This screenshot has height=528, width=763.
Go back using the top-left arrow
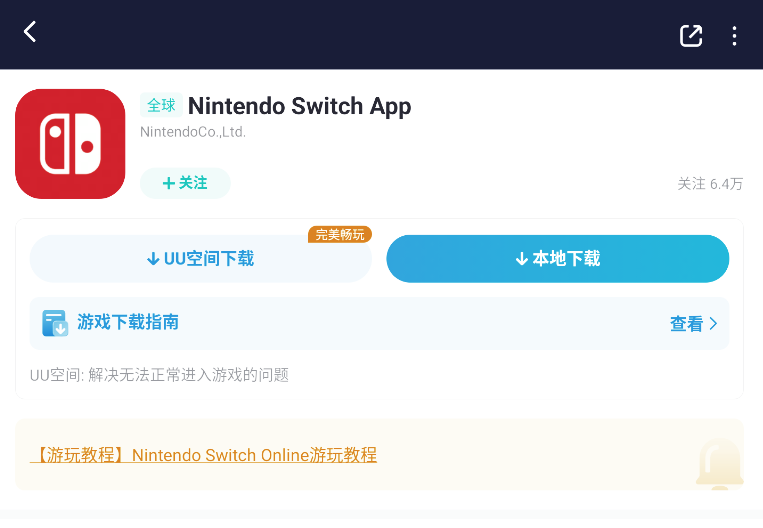[30, 32]
